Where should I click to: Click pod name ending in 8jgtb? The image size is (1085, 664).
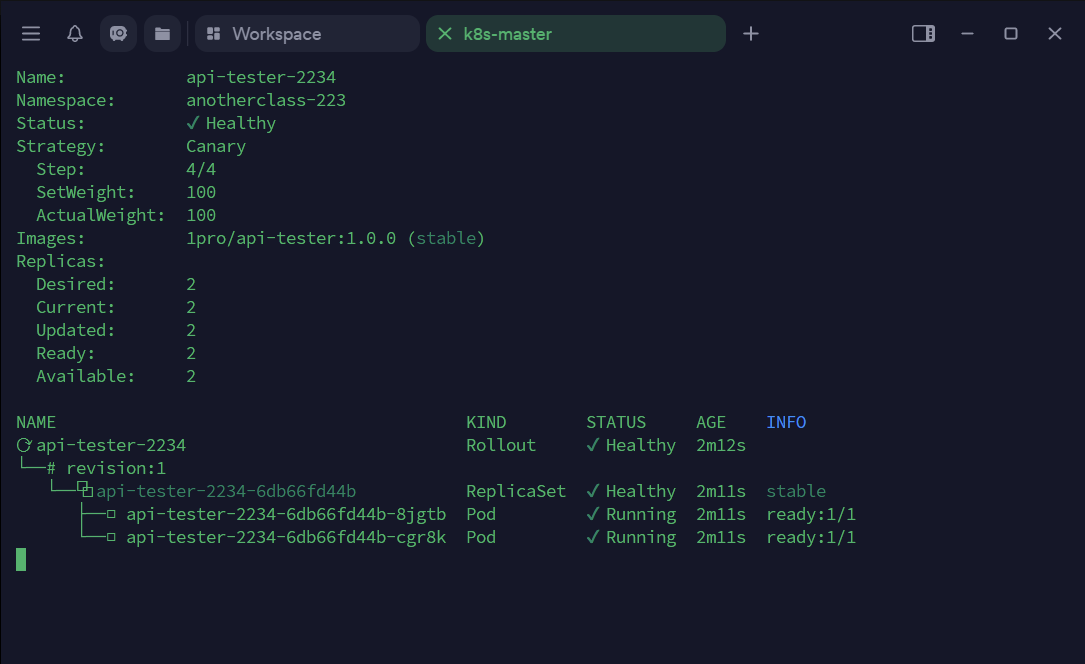pyautogui.click(x=286, y=514)
